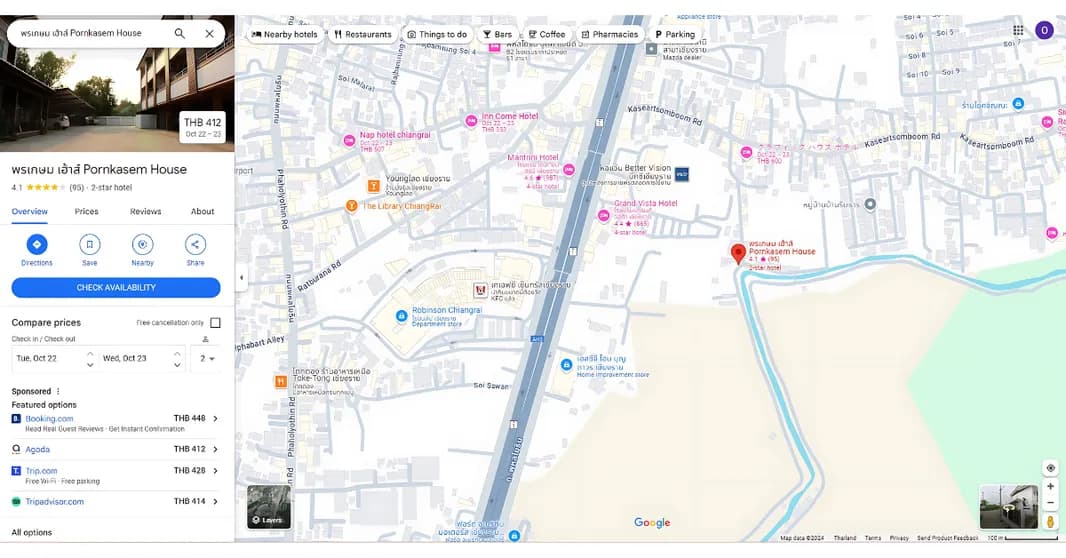Select the Better Vision marker
Screen dimensions: 1066x558
coord(682,174)
